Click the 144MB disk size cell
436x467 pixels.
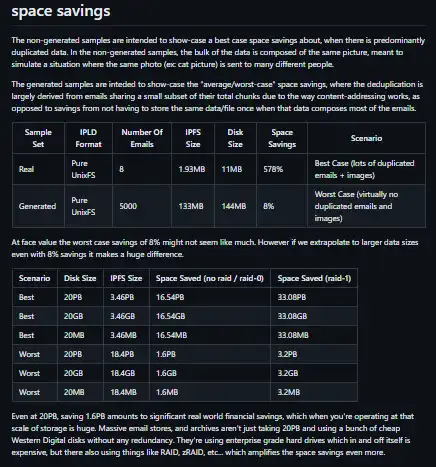236,206
